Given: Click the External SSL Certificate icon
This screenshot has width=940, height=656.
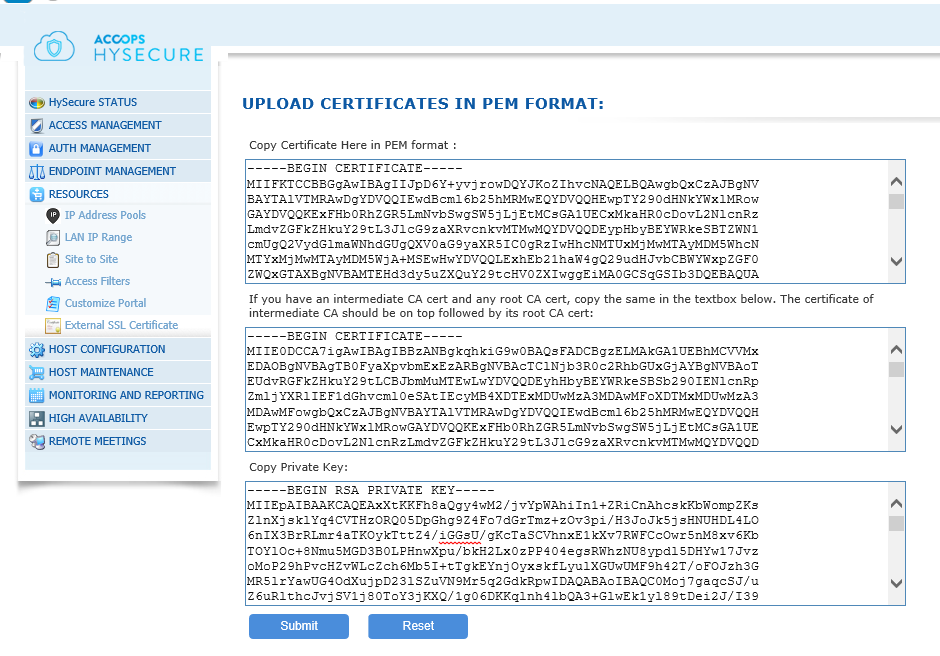Looking at the screenshot, I should (52, 325).
